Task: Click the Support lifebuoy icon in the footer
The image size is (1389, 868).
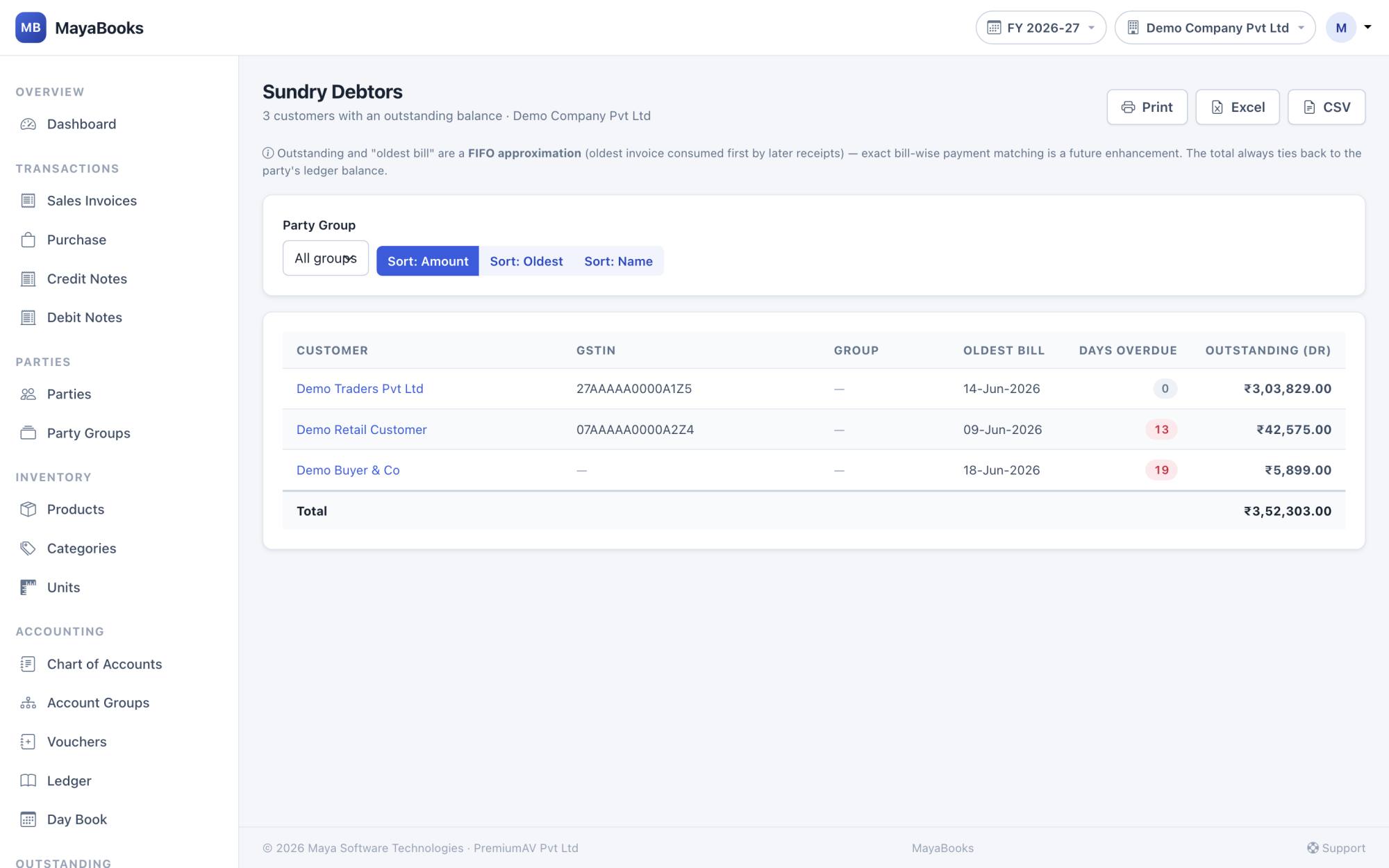Action: pos(1313,848)
